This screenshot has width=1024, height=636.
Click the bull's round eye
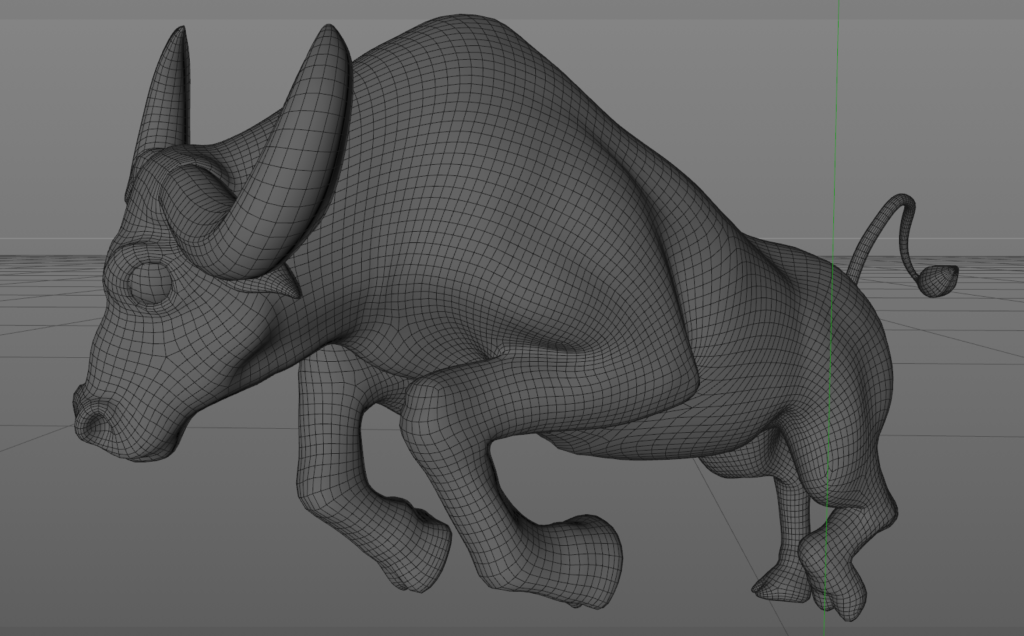(151, 280)
